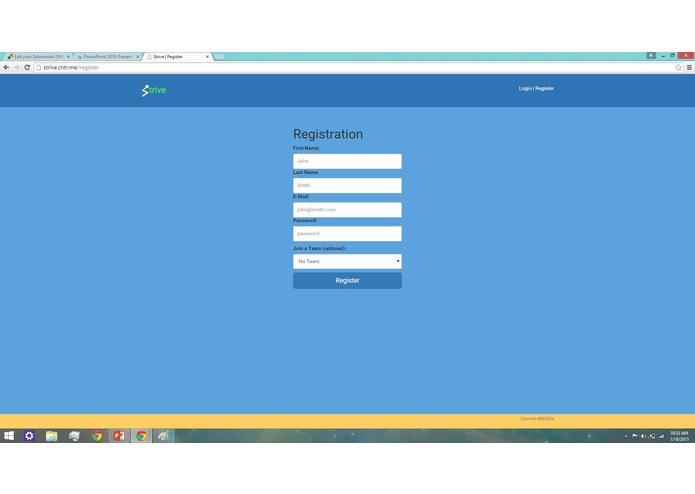Click the Register link in header
The width and height of the screenshot is (695, 494).
pos(544,89)
